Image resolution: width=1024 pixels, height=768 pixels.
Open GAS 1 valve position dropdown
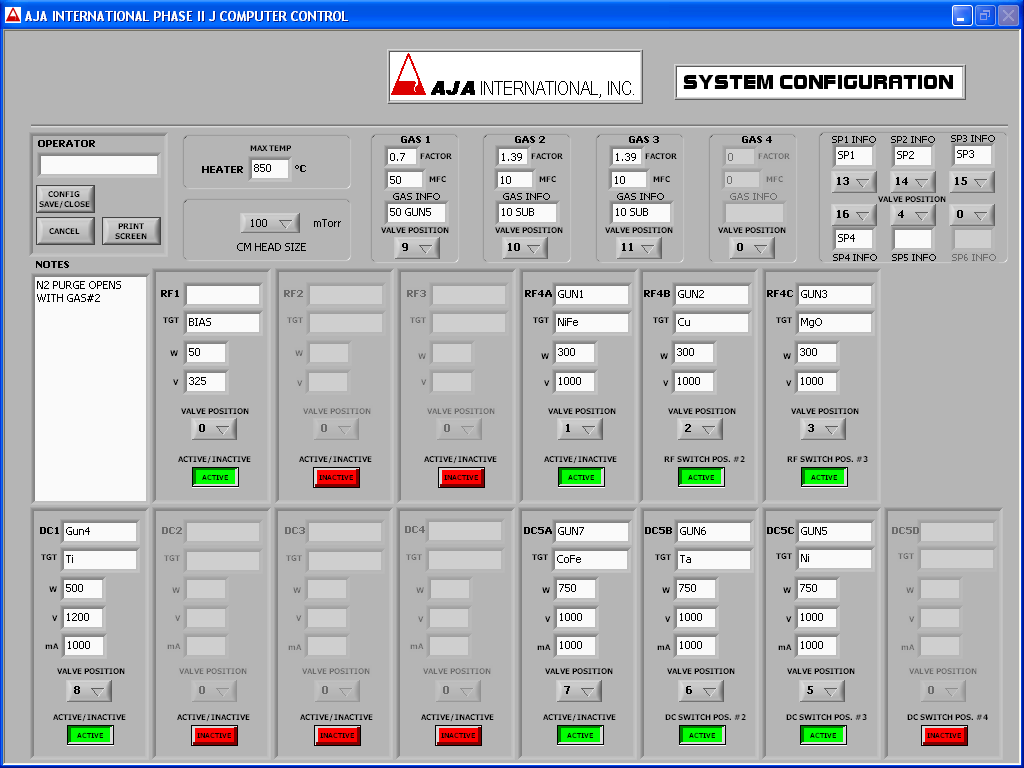pos(415,248)
